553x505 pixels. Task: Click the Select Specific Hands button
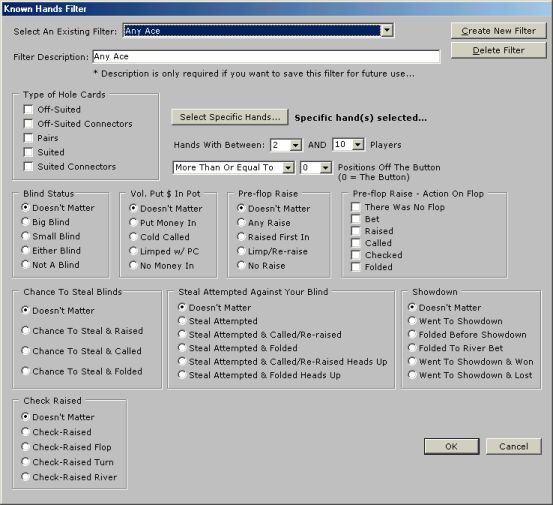(x=230, y=117)
